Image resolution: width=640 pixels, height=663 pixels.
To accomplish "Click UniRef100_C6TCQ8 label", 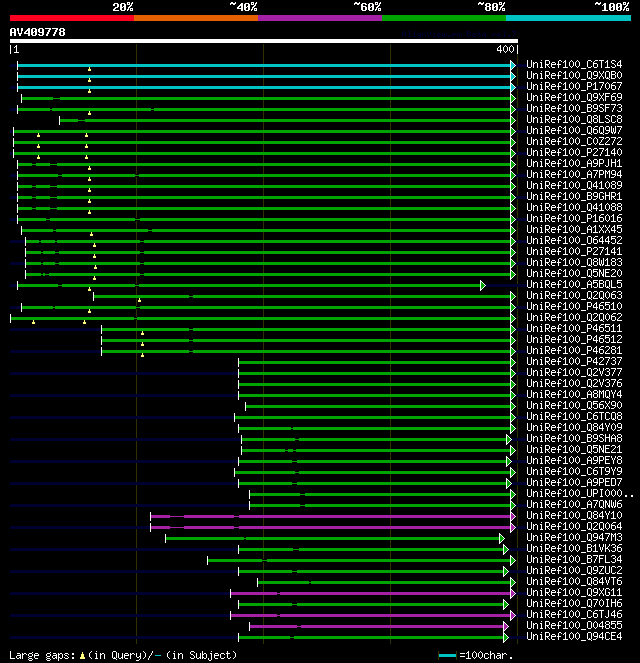I will (574, 416).
